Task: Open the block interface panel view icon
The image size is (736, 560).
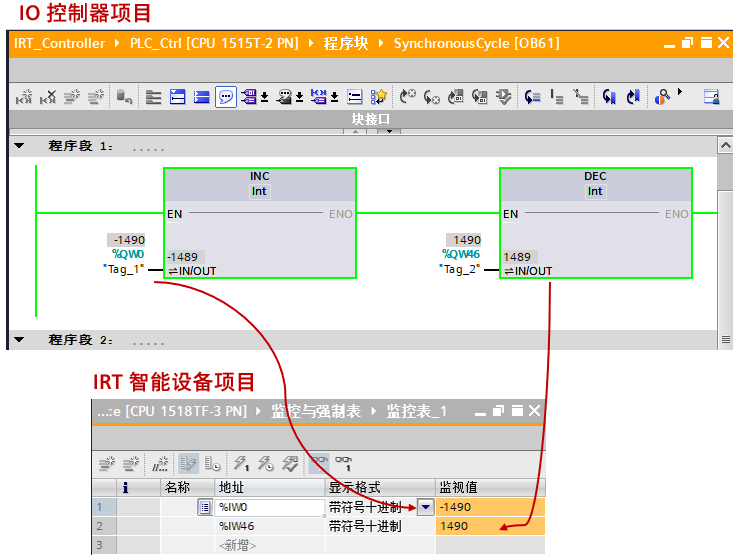Action: click(x=712, y=97)
